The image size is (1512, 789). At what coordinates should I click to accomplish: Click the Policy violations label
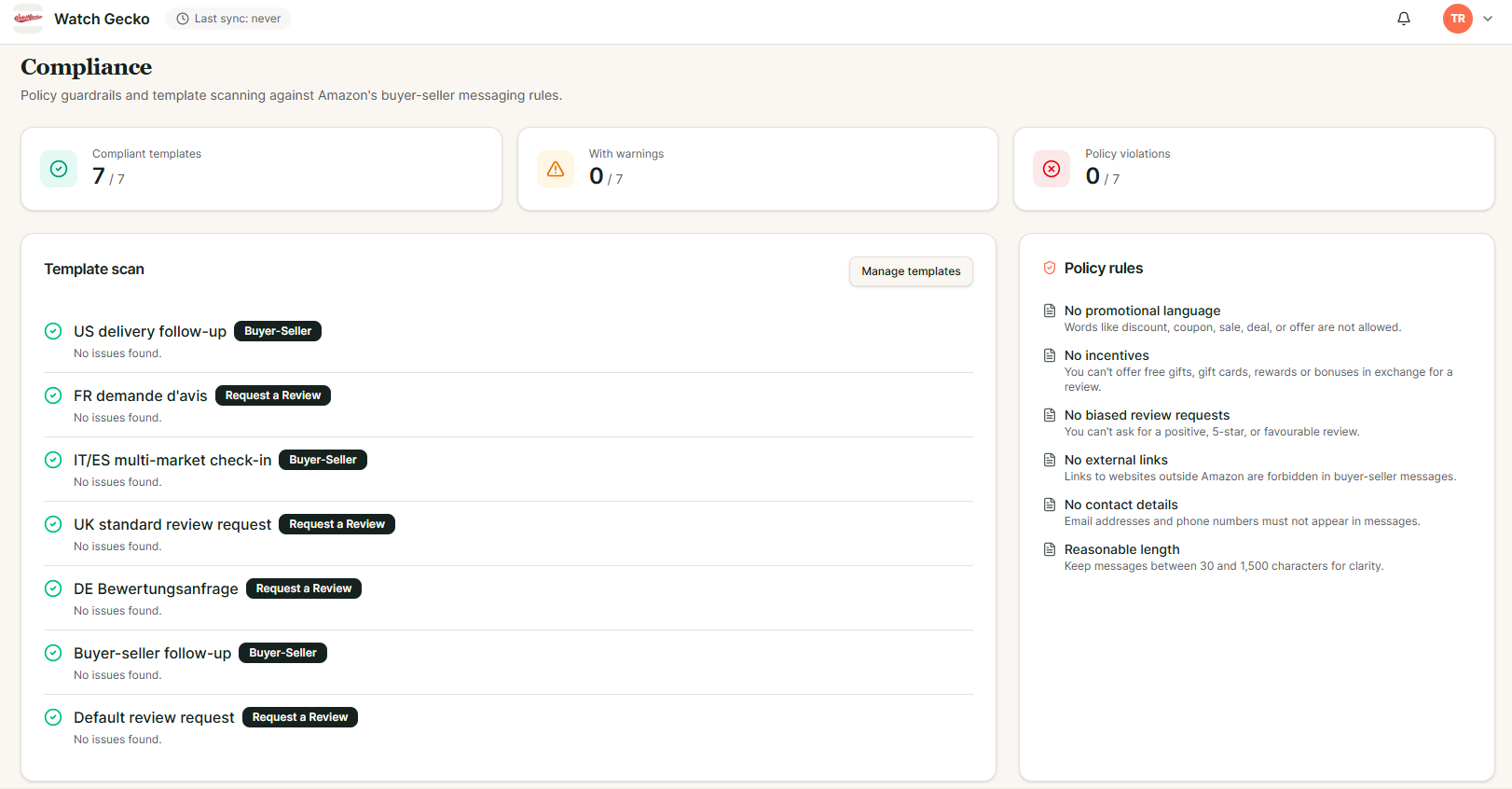1128,154
